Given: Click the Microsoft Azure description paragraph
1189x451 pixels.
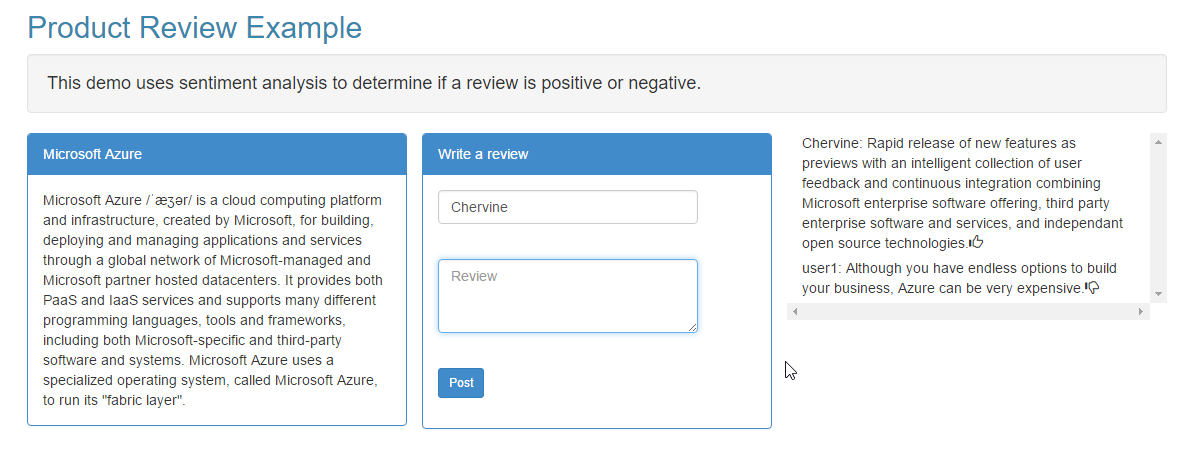Looking at the screenshot, I should pyautogui.click(x=213, y=300).
